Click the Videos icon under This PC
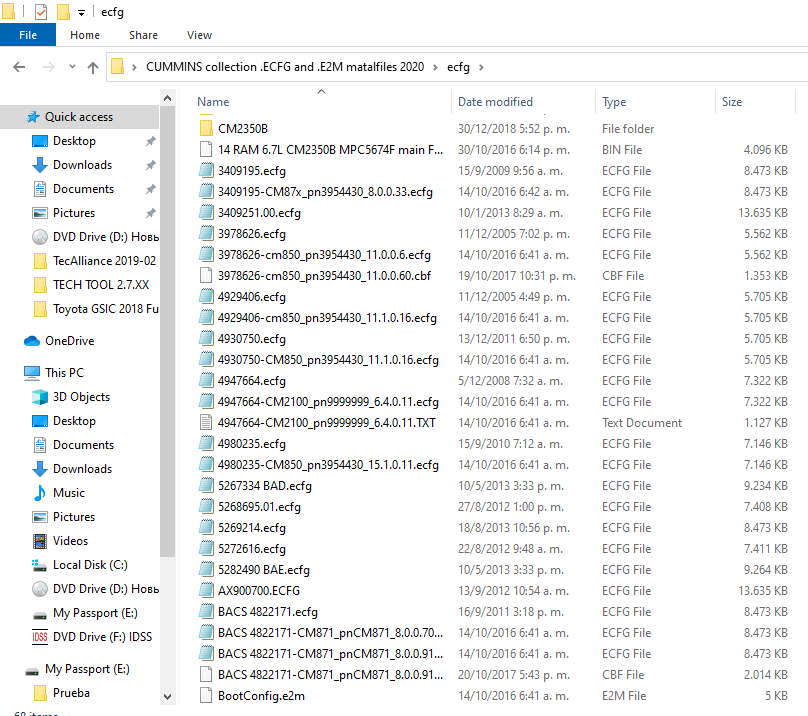Screen dimensions: 808x716 (x=40, y=541)
